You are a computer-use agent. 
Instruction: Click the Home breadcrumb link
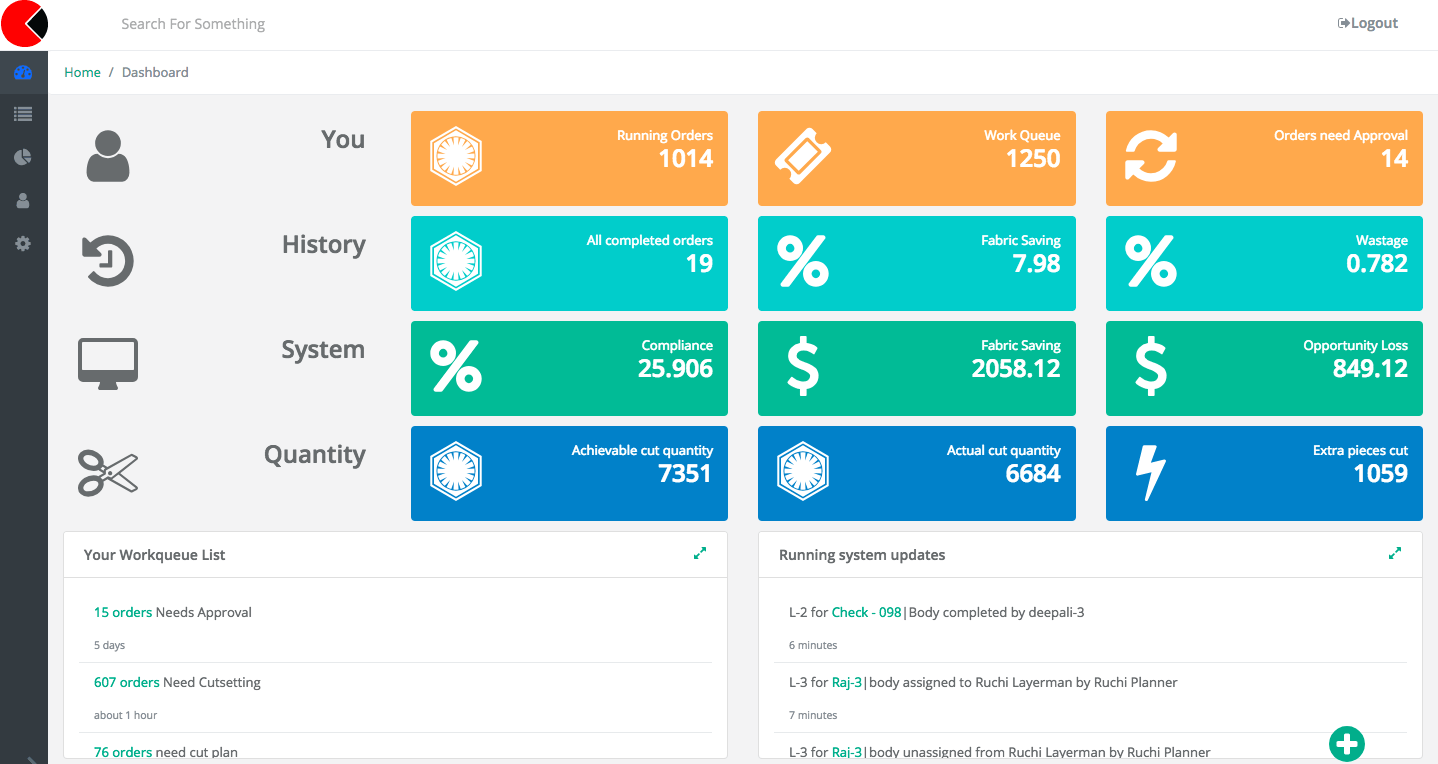pos(82,72)
